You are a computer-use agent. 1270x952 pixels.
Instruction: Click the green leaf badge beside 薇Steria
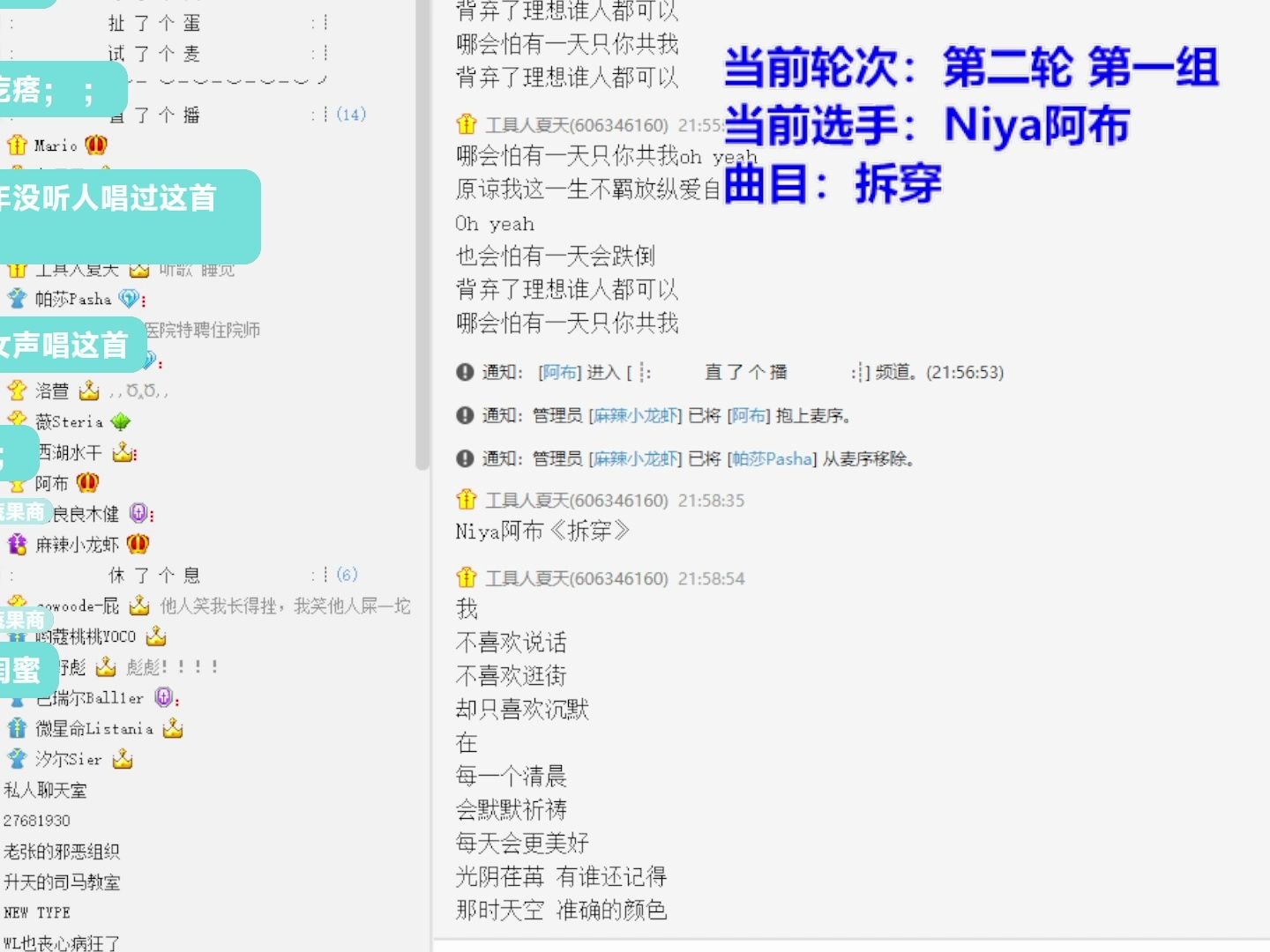point(121,421)
